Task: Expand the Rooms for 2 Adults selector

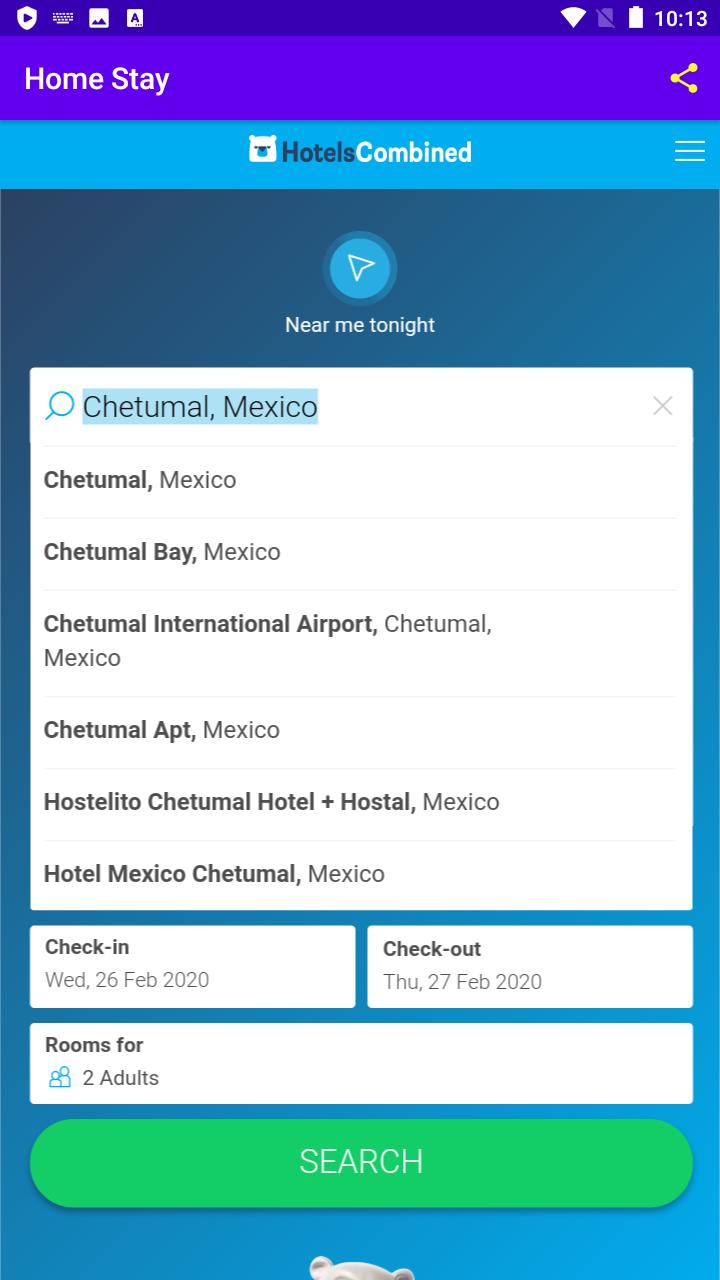Action: click(361, 1063)
